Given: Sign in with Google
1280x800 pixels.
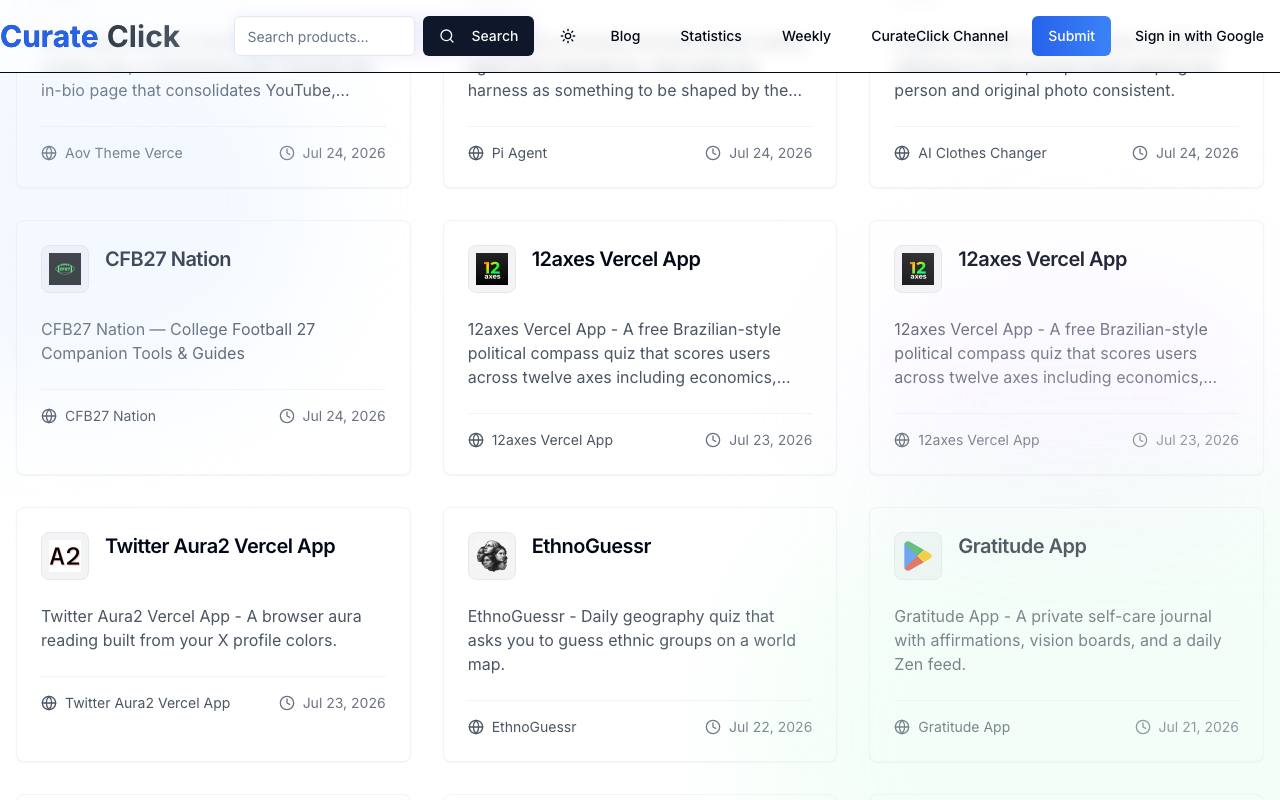Looking at the screenshot, I should [x=1199, y=36].
